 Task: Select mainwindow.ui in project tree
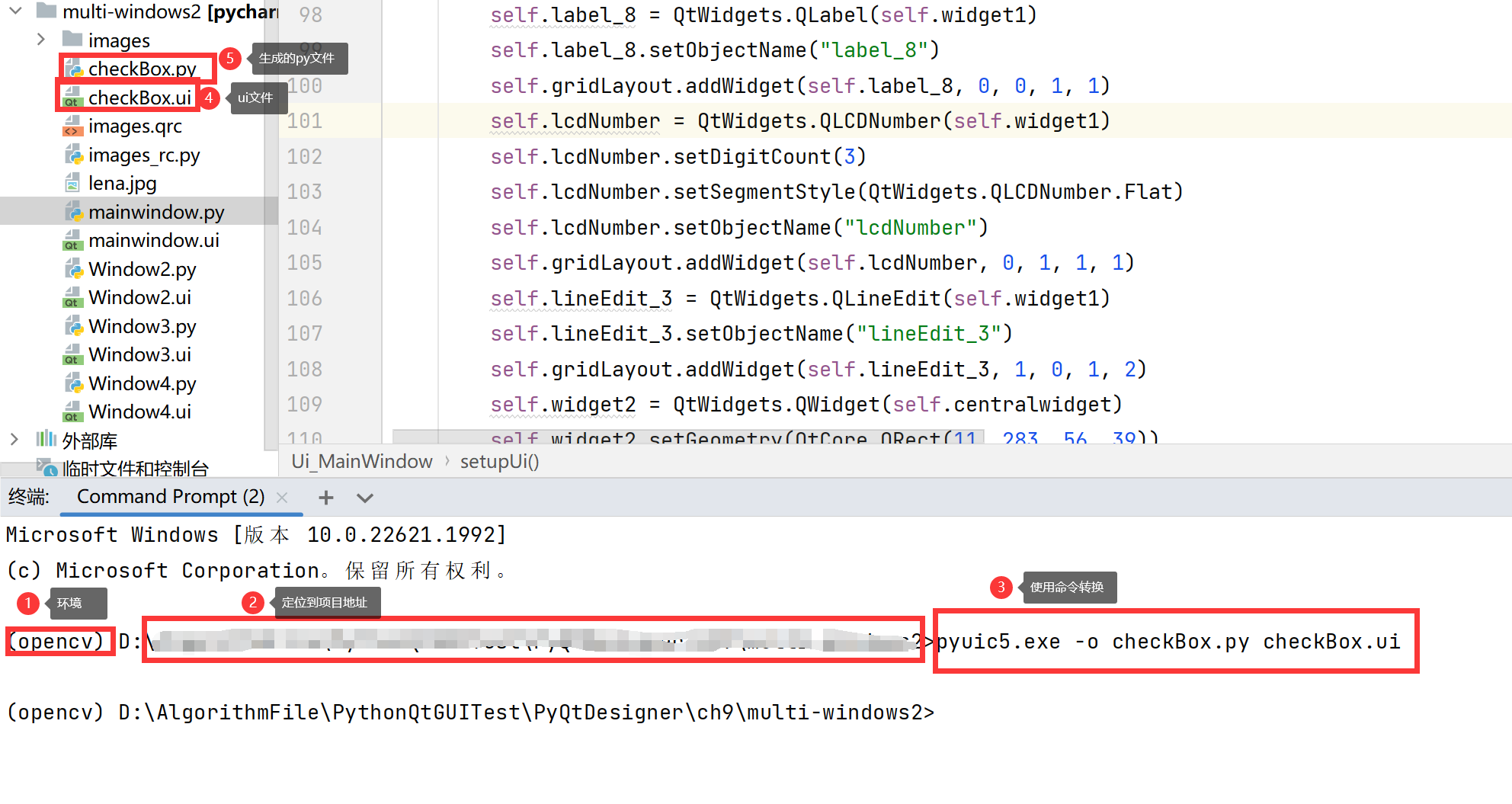154,240
